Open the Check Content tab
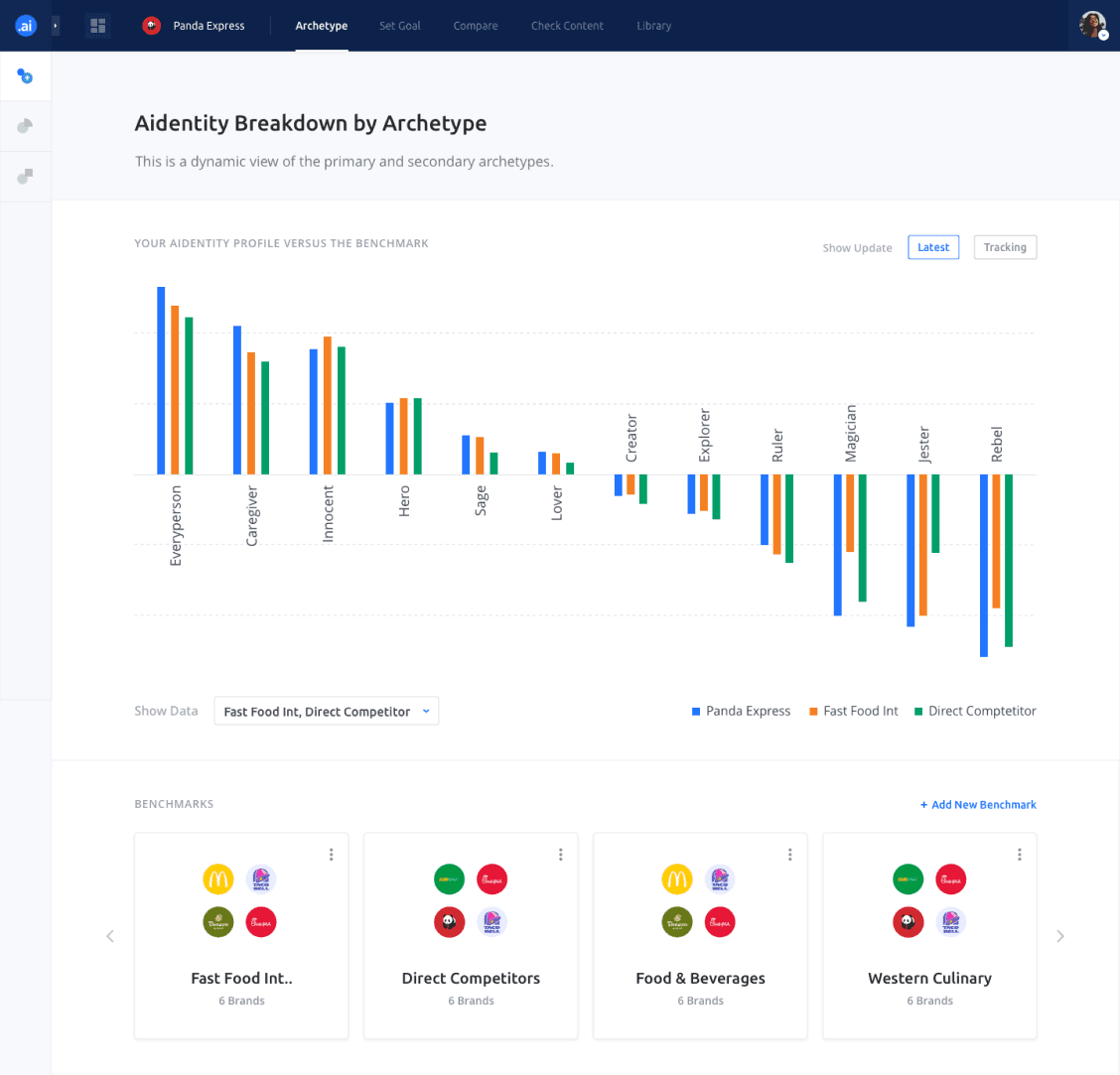The image size is (1120, 1075). (x=567, y=26)
